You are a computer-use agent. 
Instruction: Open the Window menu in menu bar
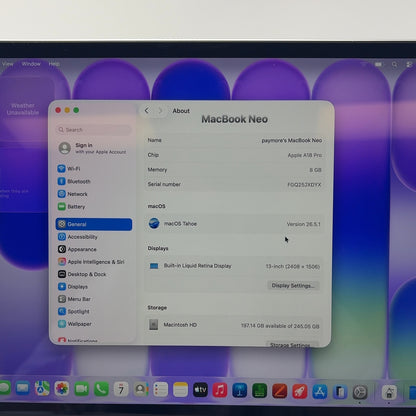coord(31,64)
